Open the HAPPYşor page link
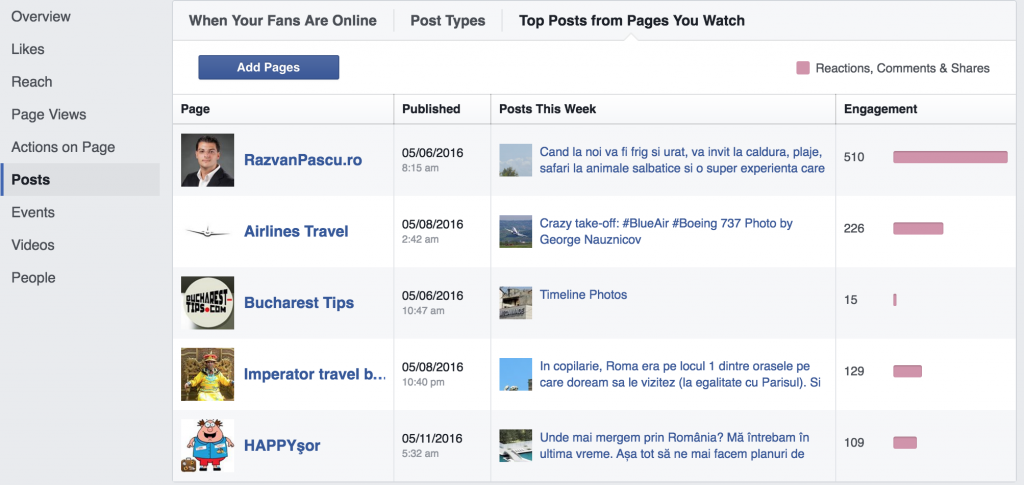The width and height of the screenshot is (1024, 485). pyautogui.click(x=282, y=445)
